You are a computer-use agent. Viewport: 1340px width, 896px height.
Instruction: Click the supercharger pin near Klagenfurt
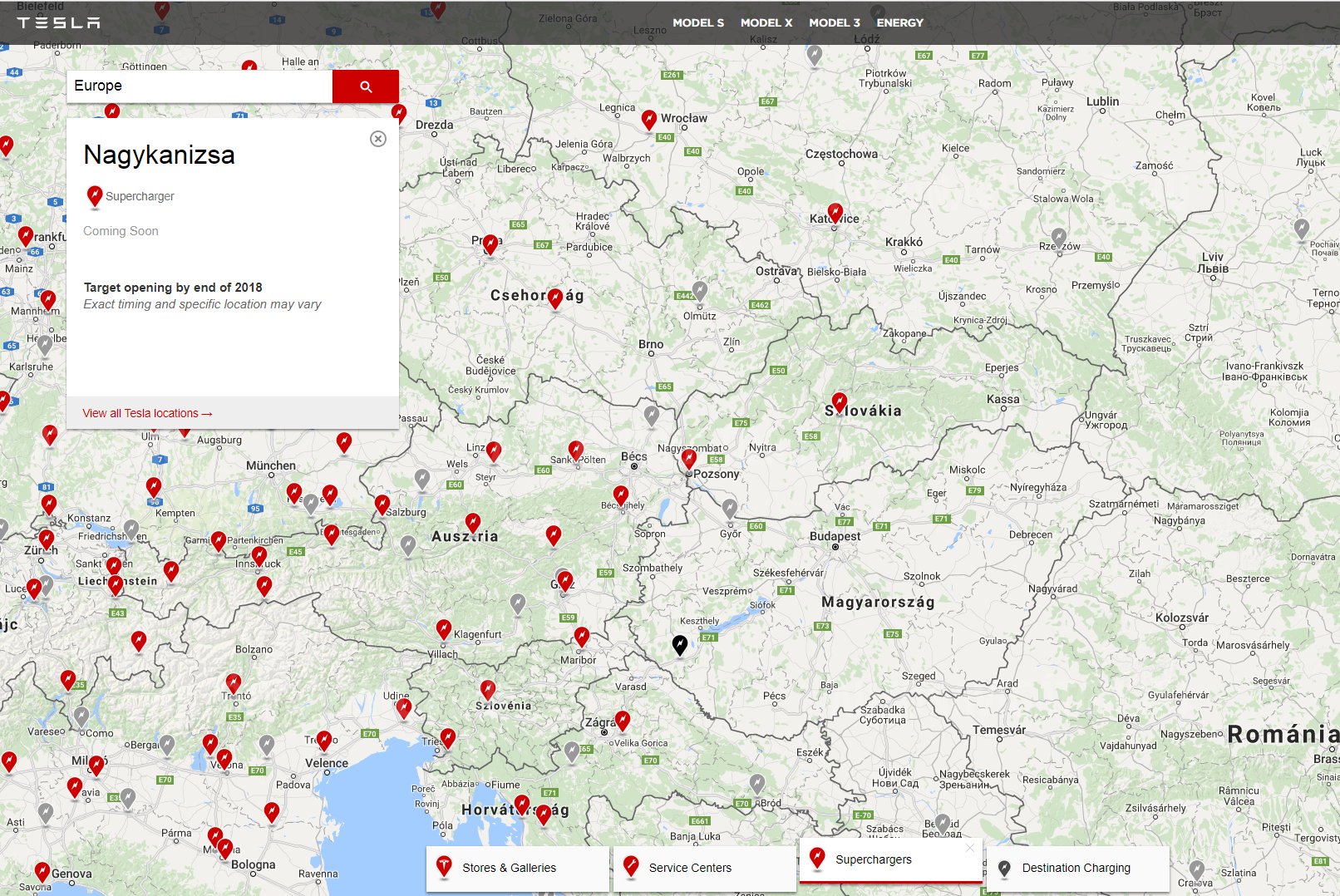coord(444,629)
